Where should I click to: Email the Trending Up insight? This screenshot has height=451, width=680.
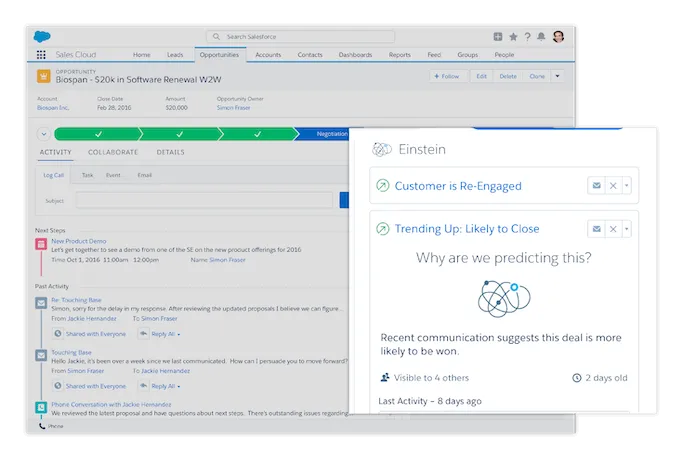coord(596,229)
